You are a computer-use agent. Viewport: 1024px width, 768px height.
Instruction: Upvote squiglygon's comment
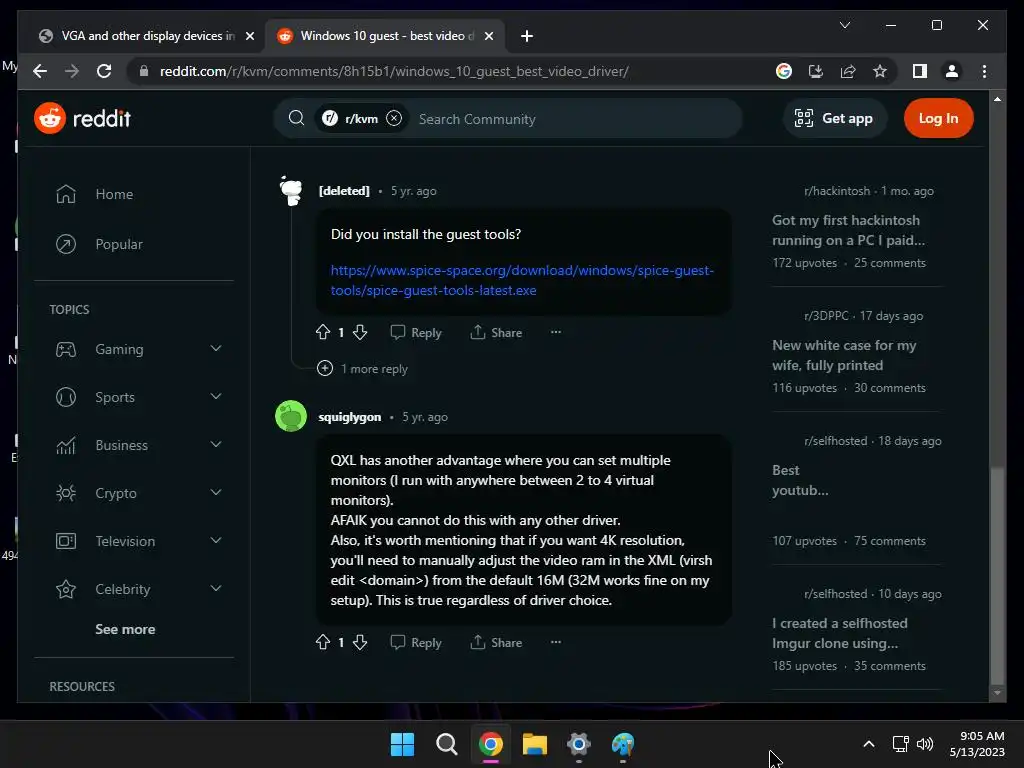tap(323, 642)
